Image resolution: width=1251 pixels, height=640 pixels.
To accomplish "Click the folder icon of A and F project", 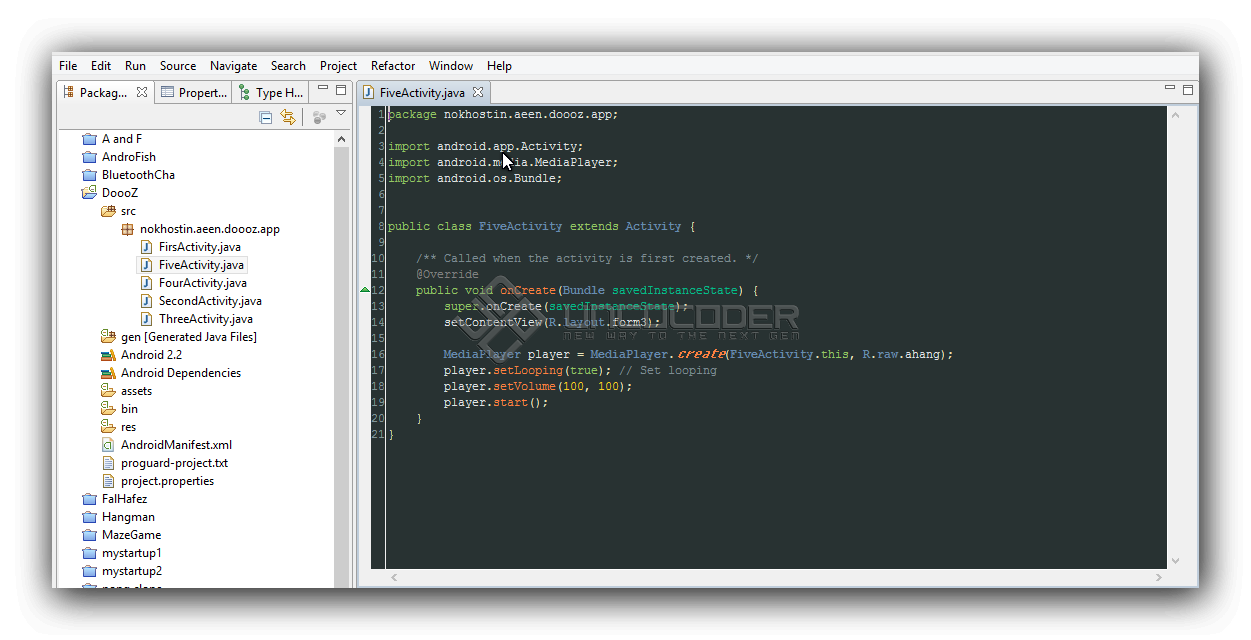I will 89,139.
